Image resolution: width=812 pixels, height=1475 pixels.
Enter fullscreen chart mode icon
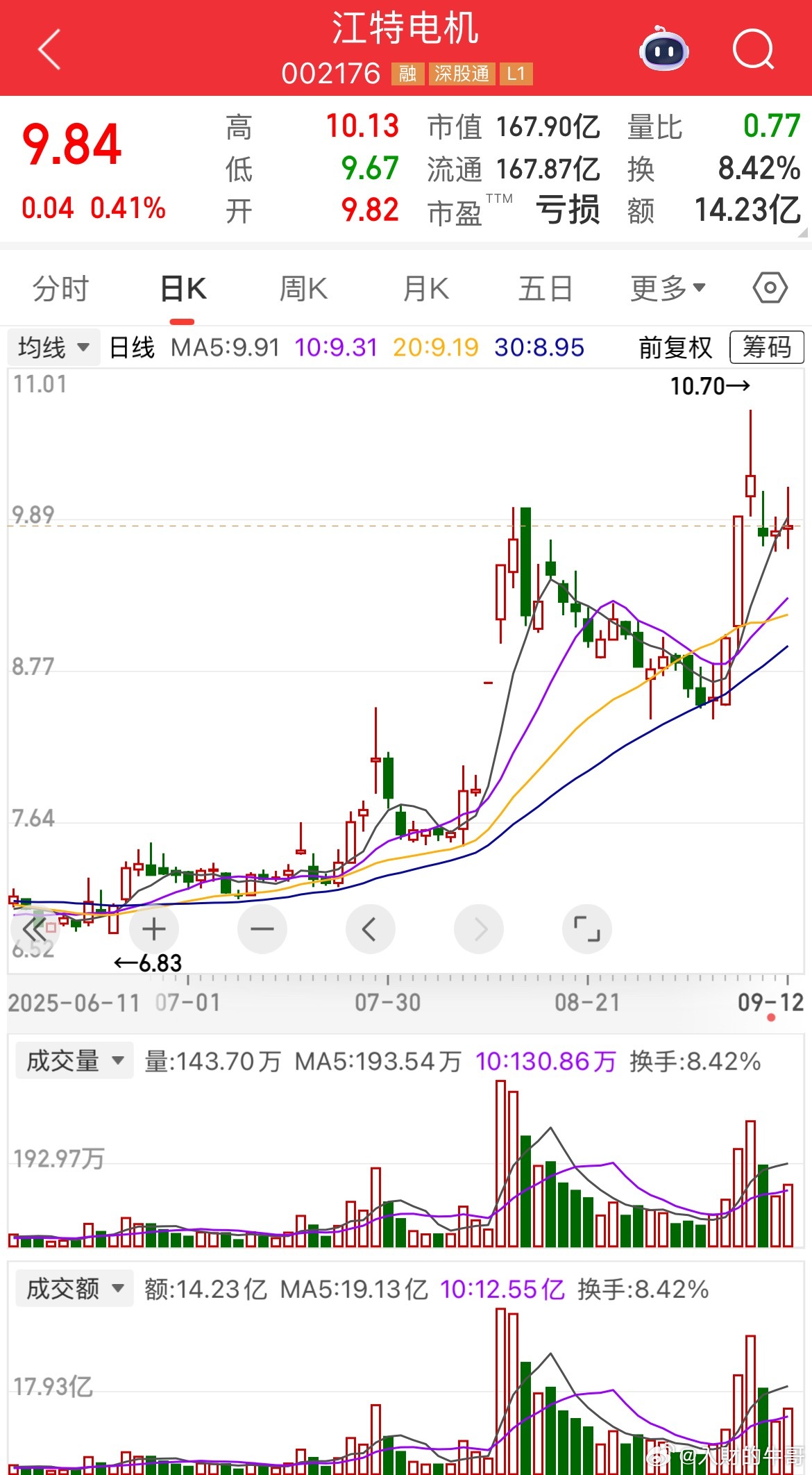click(586, 928)
